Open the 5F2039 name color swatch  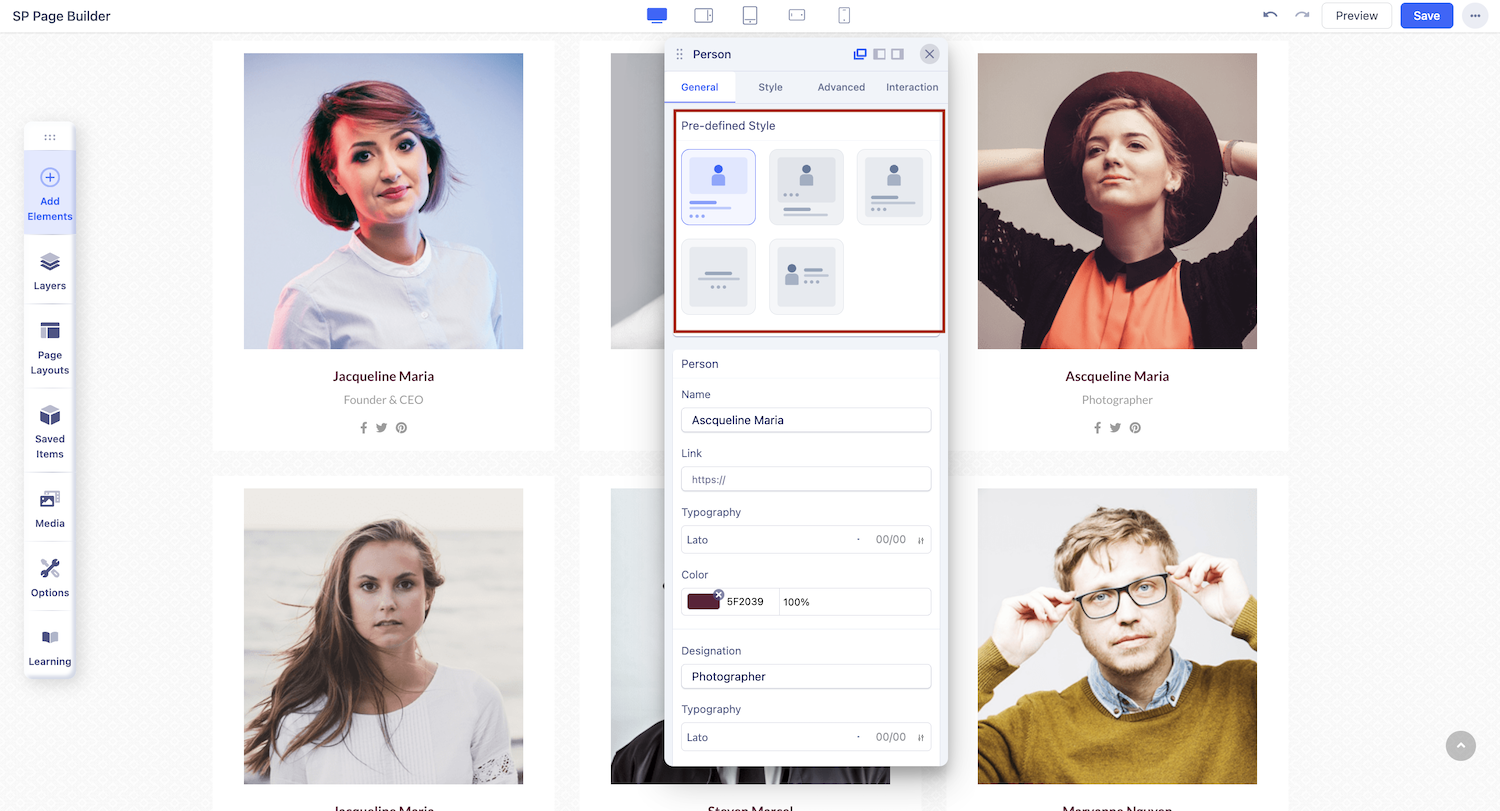703,602
